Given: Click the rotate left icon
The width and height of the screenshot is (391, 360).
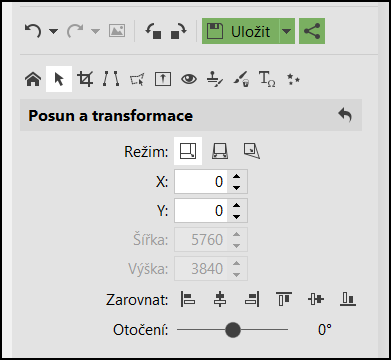Looking at the screenshot, I should 153,32.
